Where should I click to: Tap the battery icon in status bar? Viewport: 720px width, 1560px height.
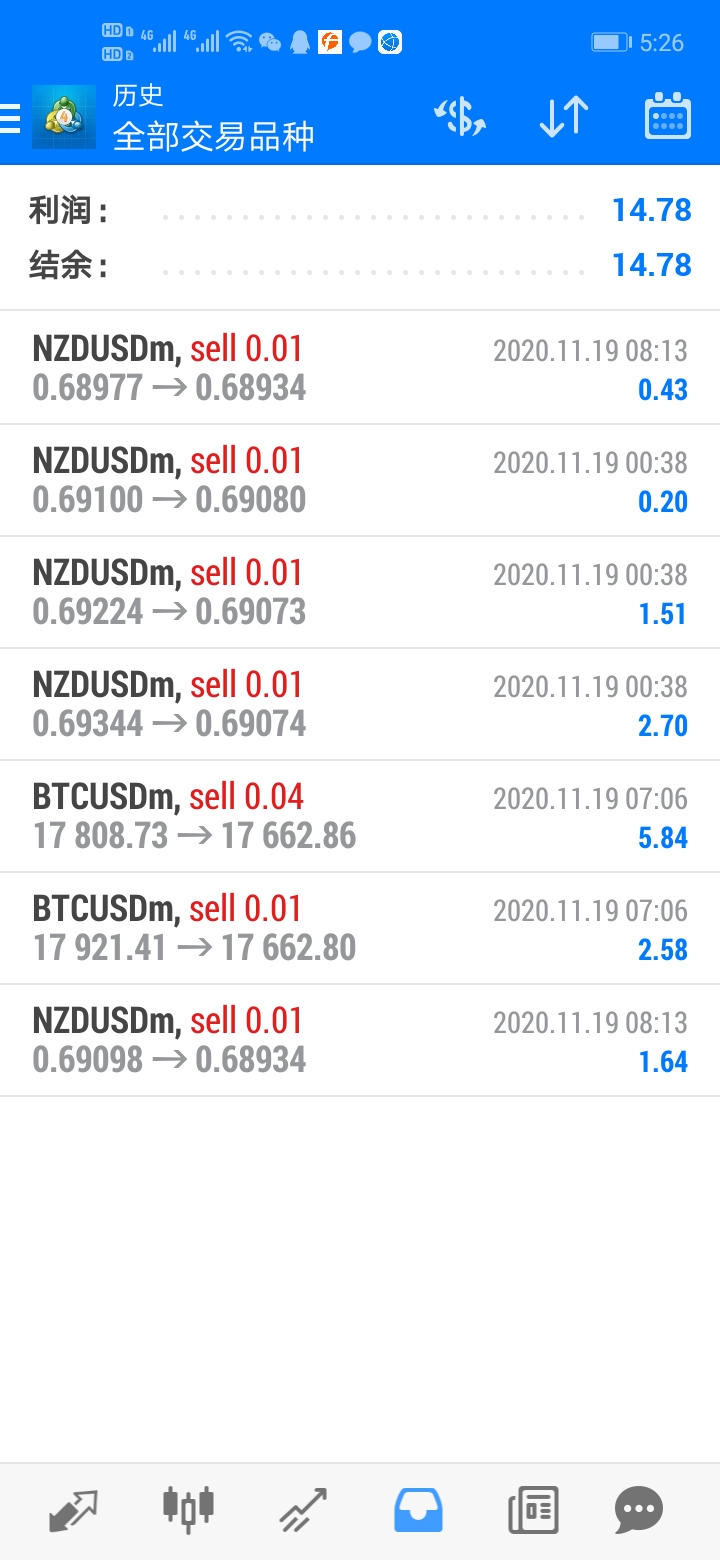(x=609, y=42)
